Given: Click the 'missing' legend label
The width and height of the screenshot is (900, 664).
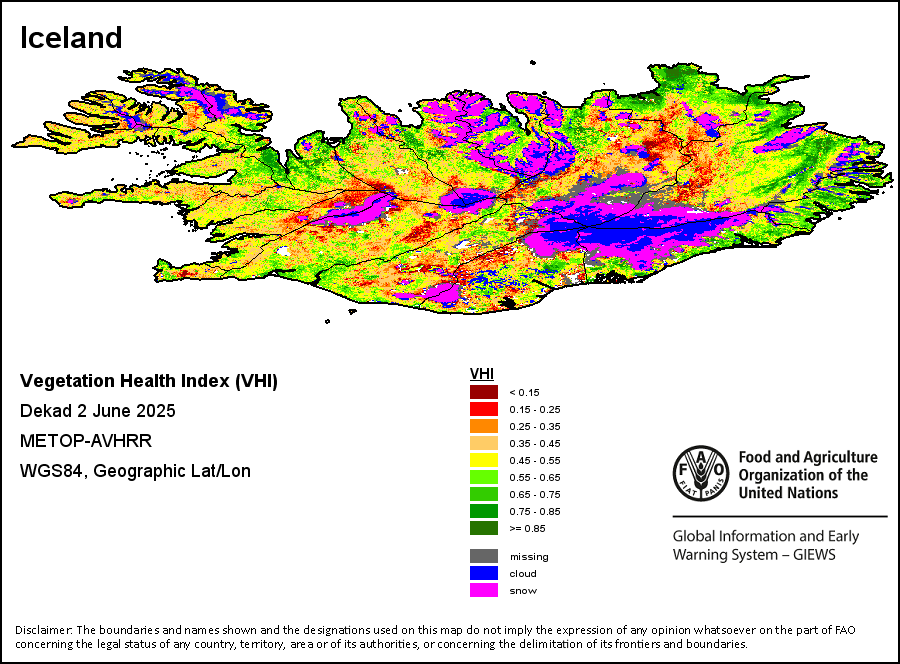Looking at the screenshot, I should (529, 557).
